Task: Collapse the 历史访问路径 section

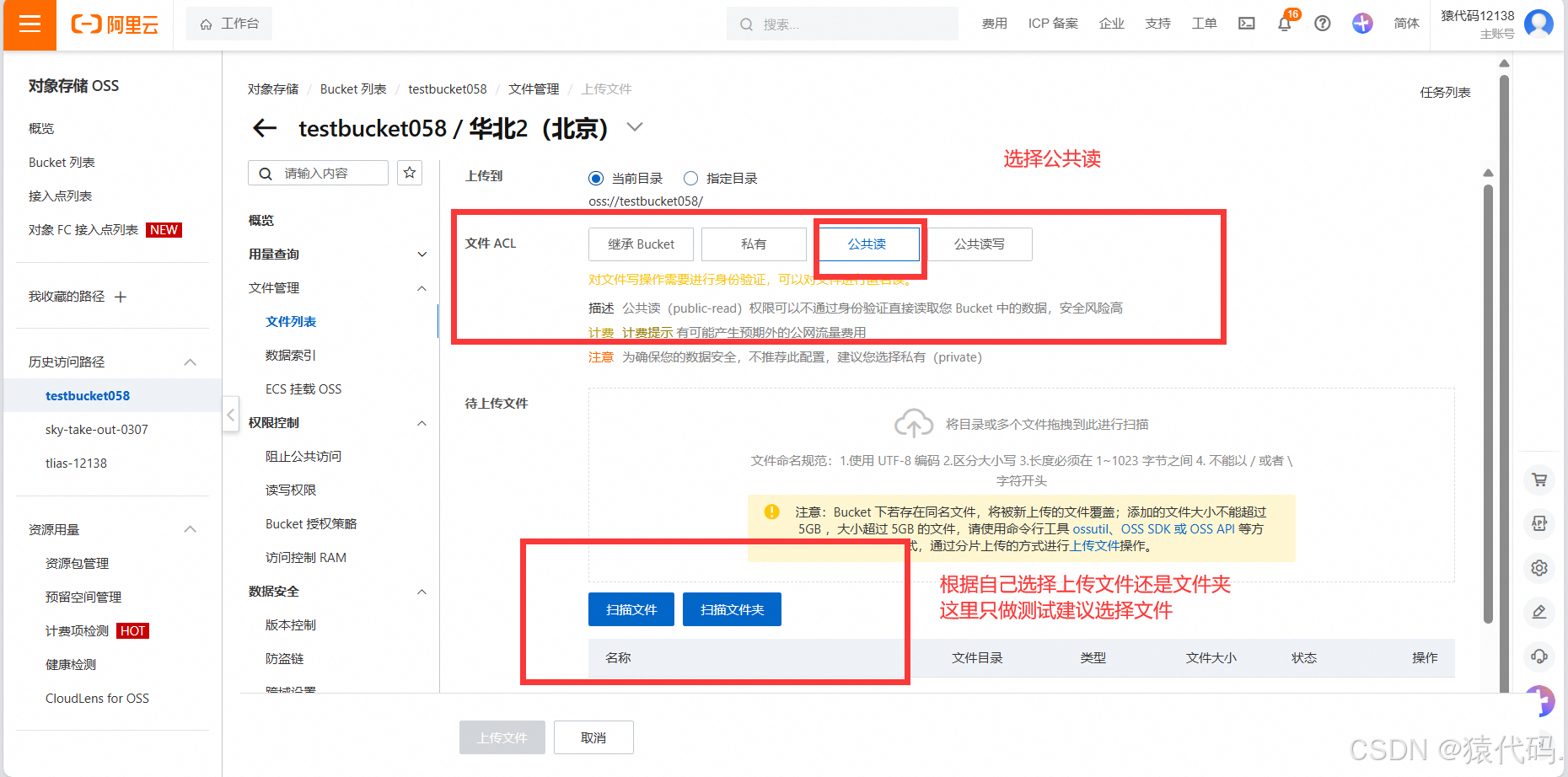Action: pyautogui.click(x=191, y=362)
